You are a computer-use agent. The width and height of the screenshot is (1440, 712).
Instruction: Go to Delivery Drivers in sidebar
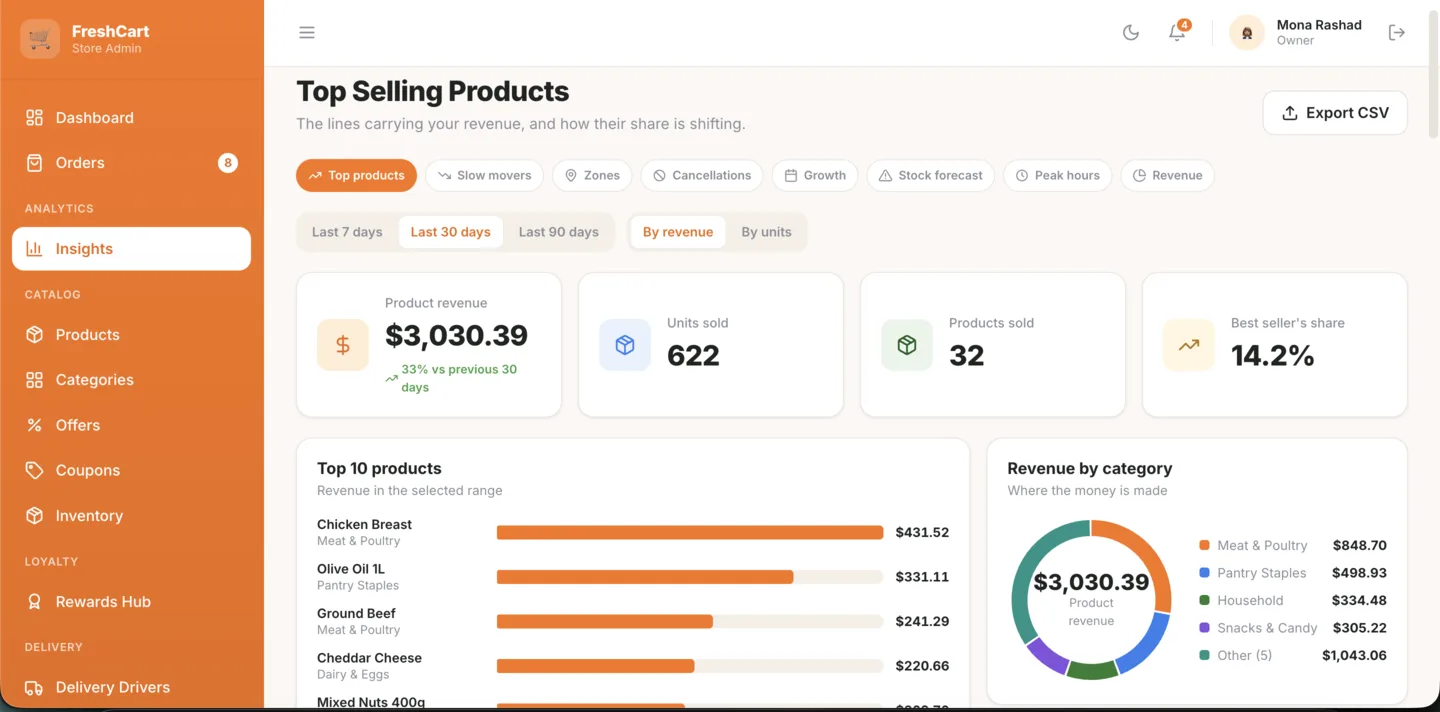click(x=131, y=688)
